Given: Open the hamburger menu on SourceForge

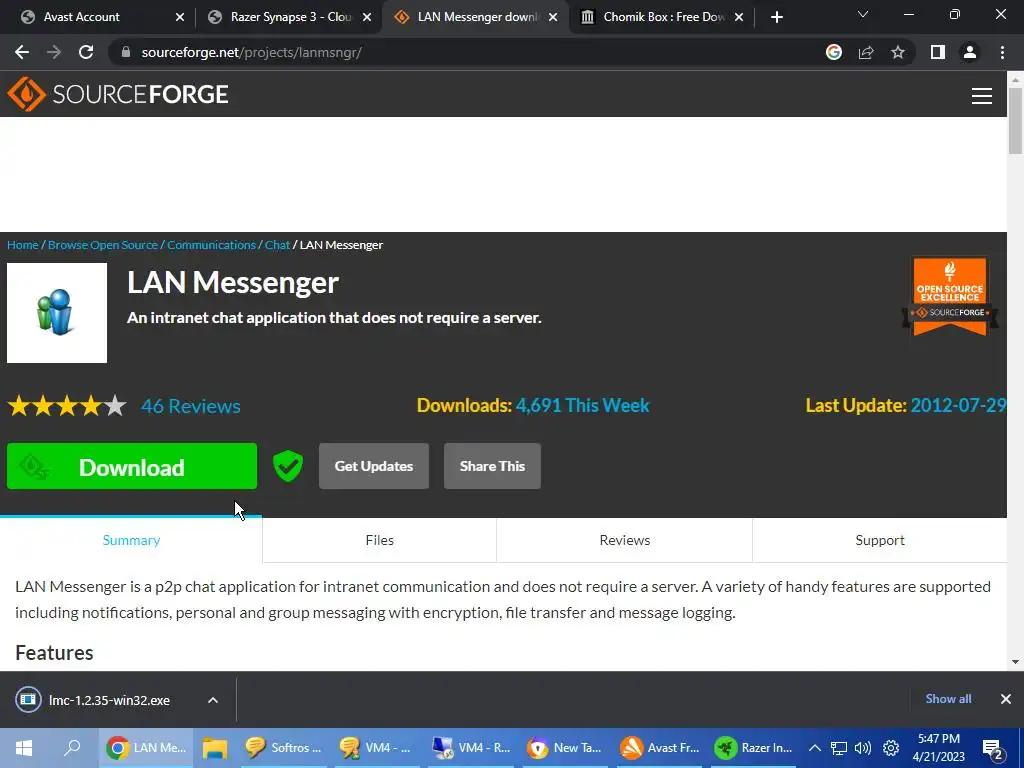Looking at the screenshot, I should (x=982, y=96).
